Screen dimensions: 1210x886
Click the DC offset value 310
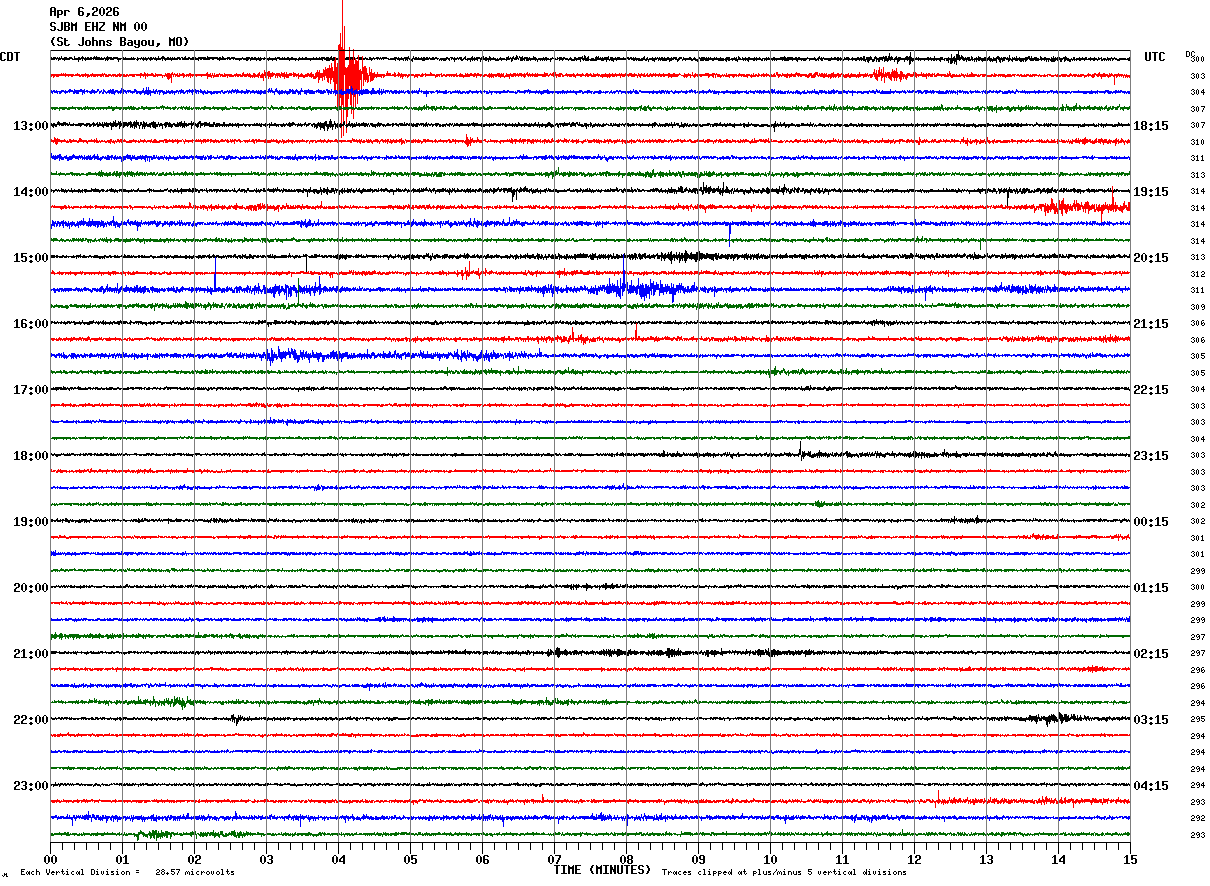[1197, 143]
